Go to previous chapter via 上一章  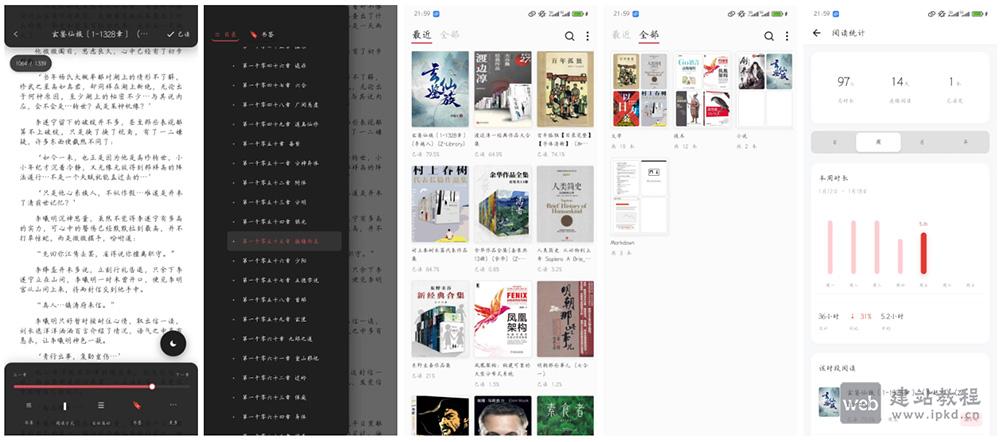(x=19, y=376)
